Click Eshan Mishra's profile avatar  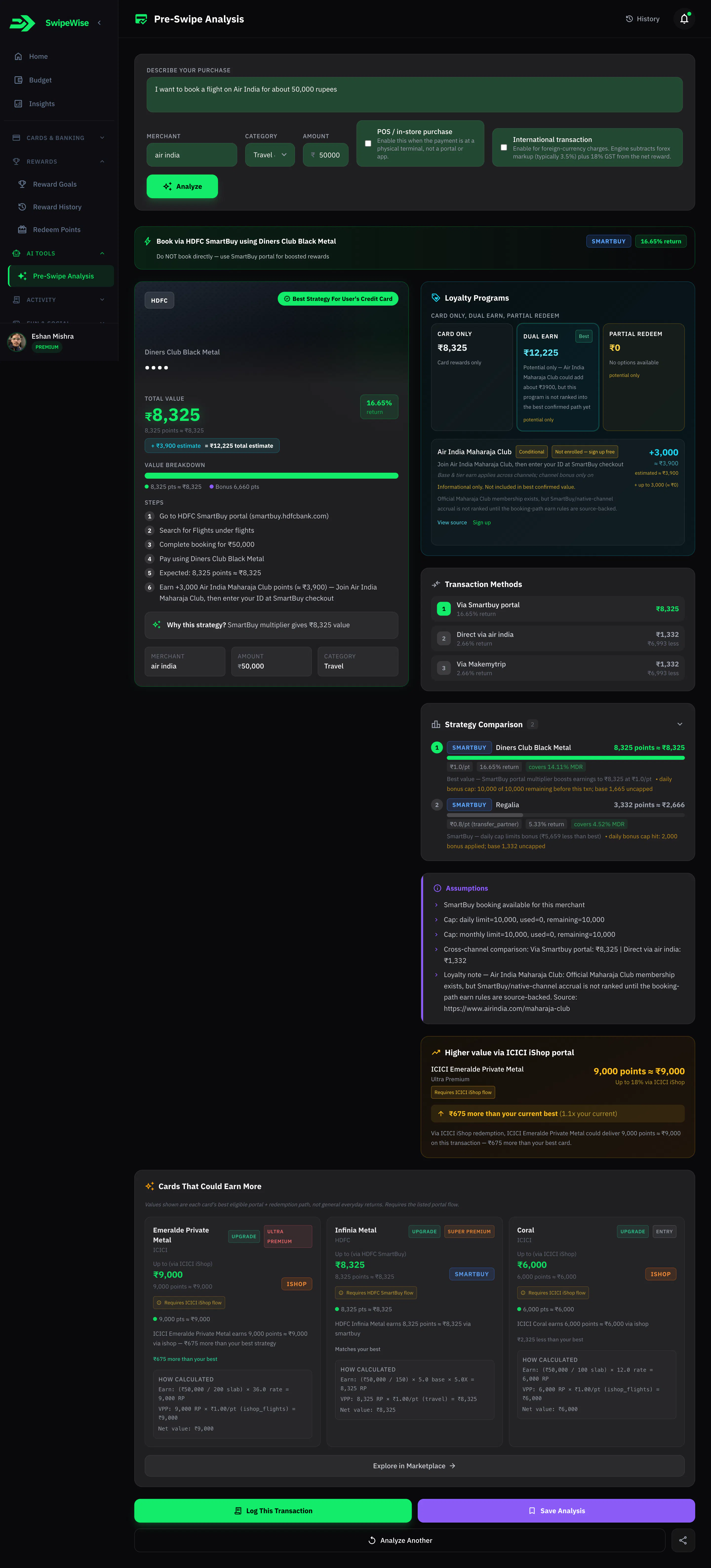(17, 342)
